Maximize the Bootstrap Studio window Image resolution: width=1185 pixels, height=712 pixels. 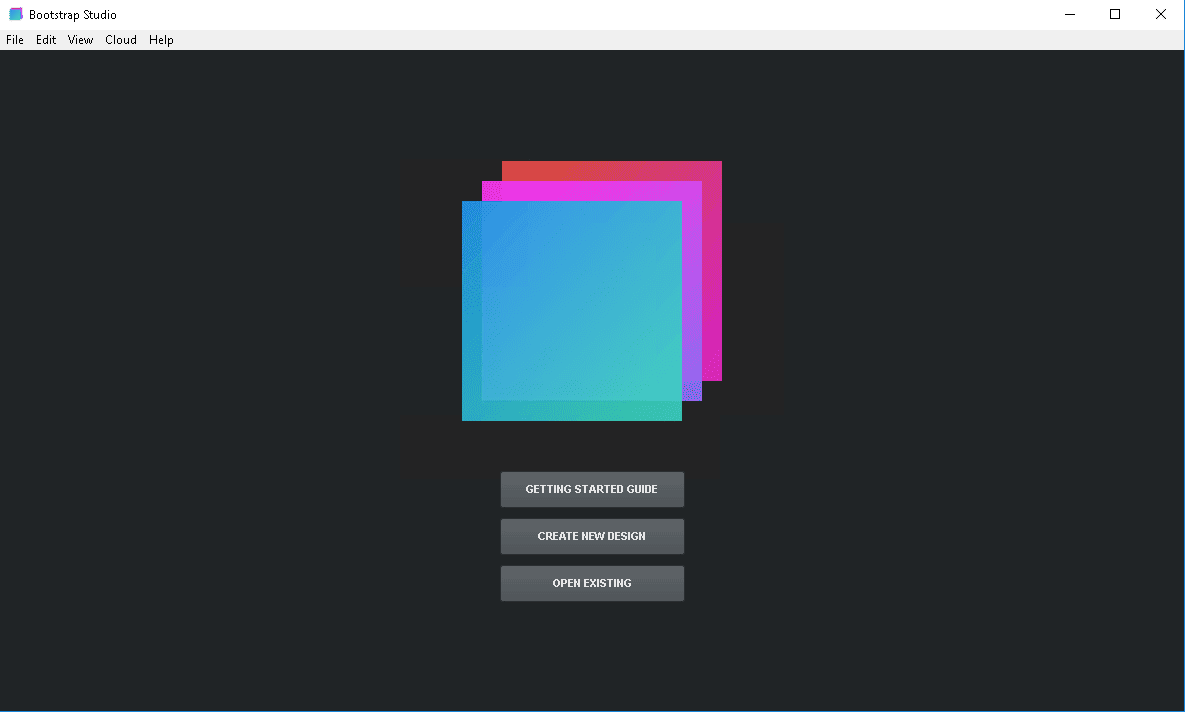(1115, 14)
